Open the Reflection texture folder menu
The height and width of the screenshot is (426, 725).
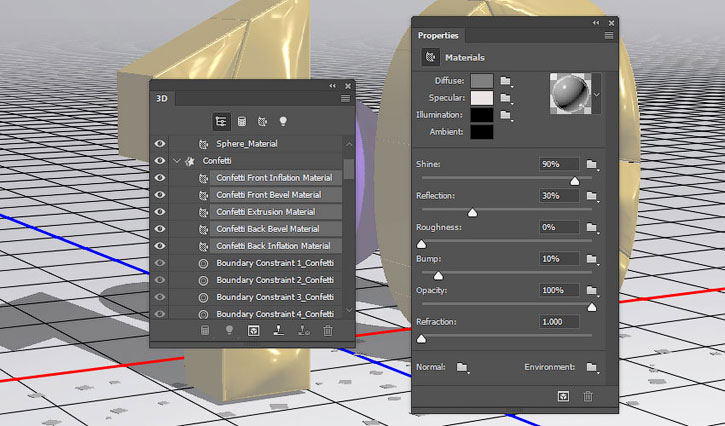coord(592,196)
